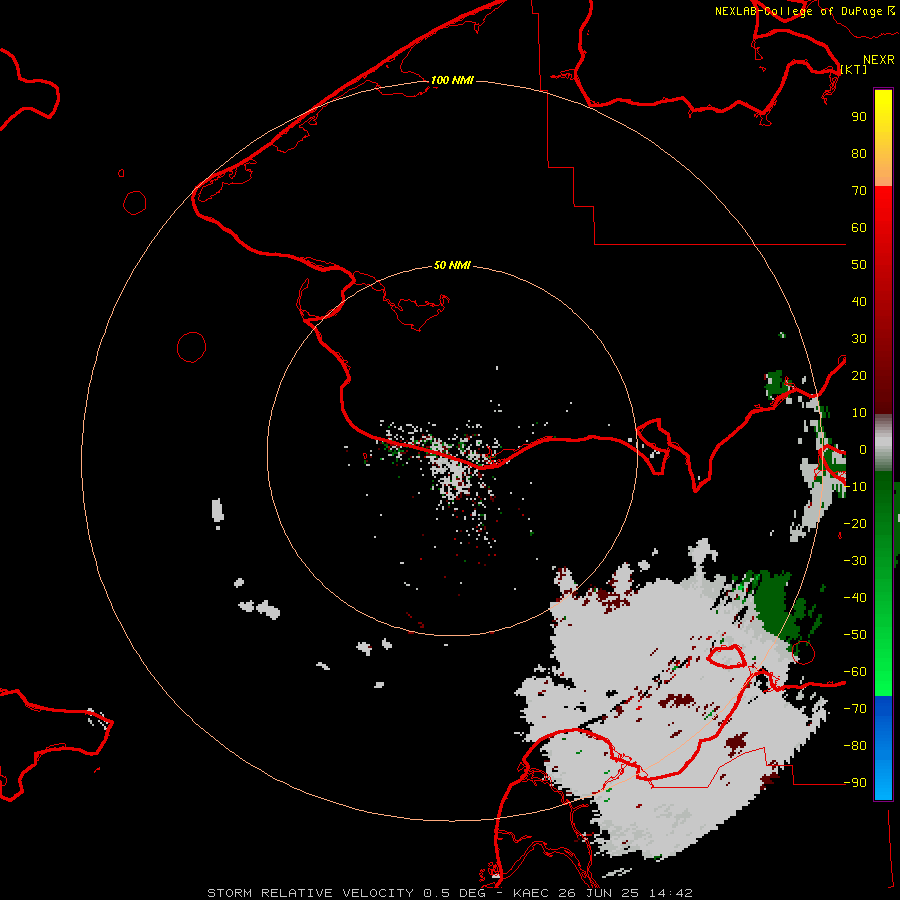This screenshot has width=900, height=900.
Task: Click the 0 value on the velocity scale
Action: [x=863, y=449]
